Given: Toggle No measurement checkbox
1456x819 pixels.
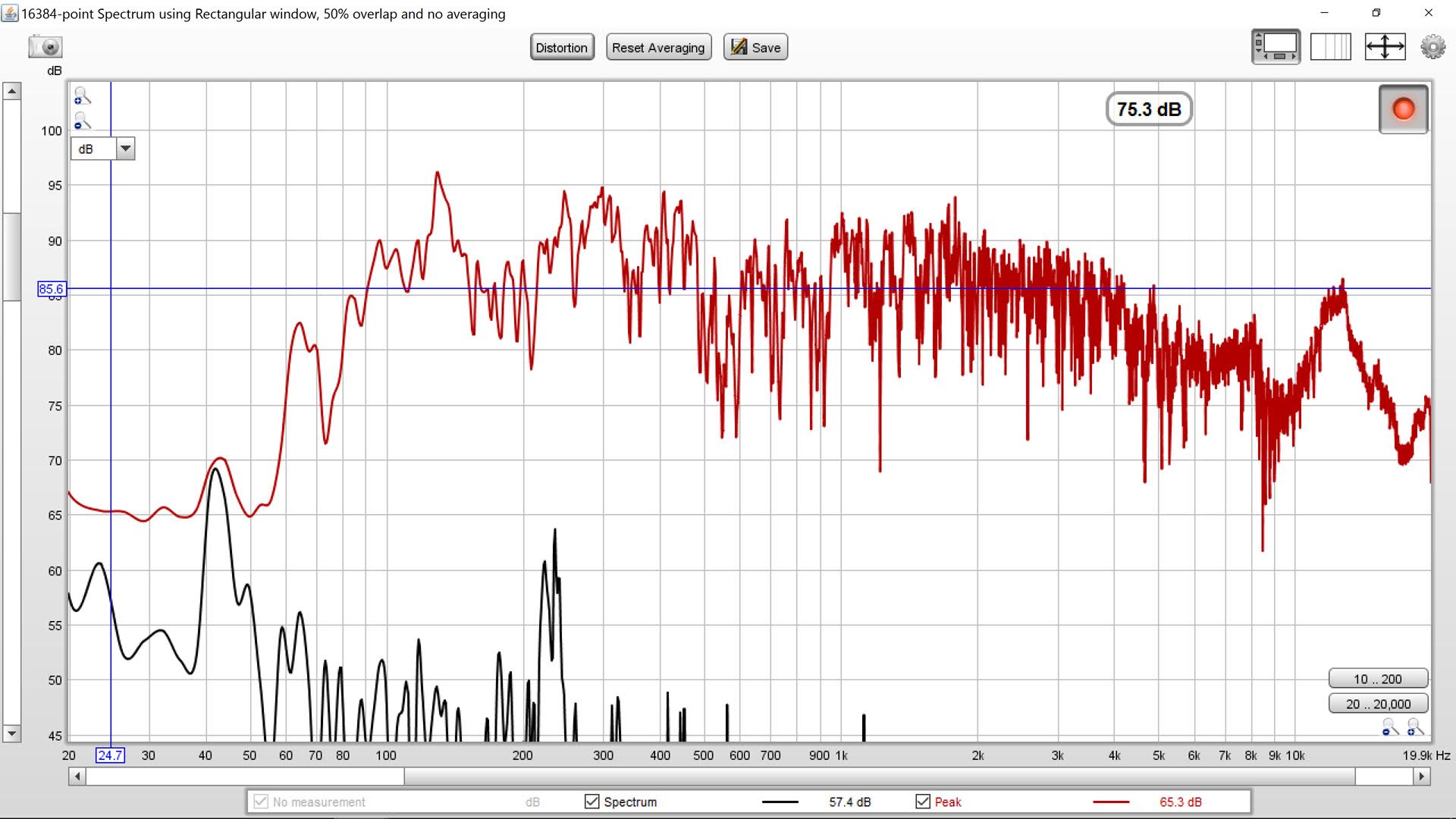Looking at the screenshot, I should pyautogui.click(x=261, y=802).
